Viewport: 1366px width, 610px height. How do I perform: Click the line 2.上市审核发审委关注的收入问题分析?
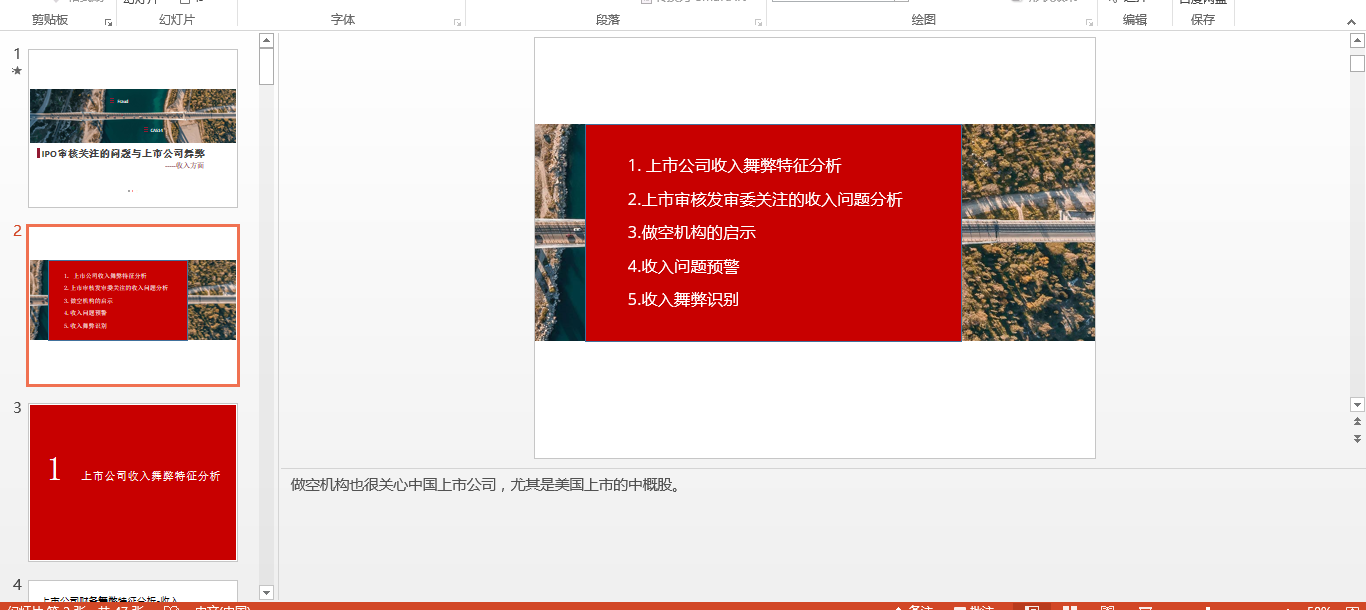(765, 200)
